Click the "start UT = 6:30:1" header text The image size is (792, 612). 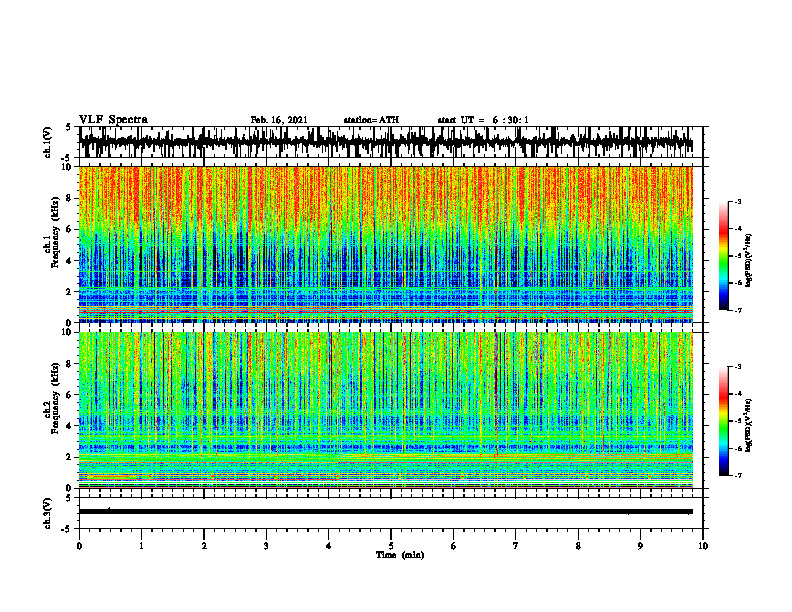click(x=483, y=120)
